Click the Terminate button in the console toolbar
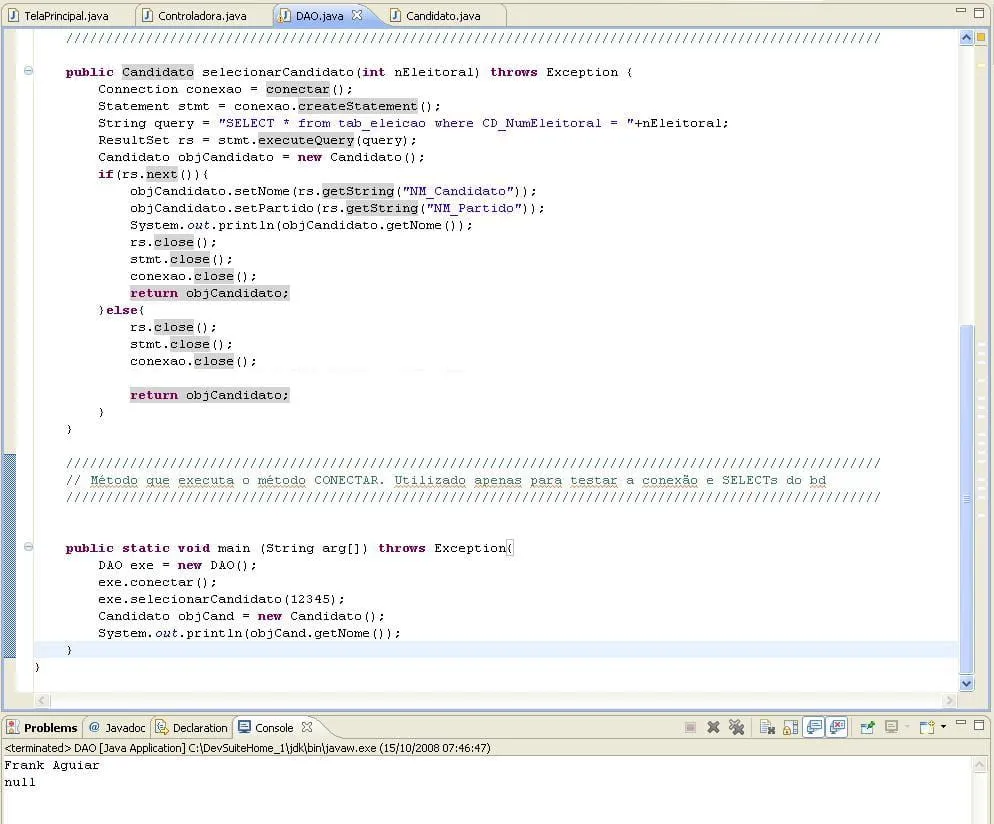This screenshot has width=994, height=824. 690,728
